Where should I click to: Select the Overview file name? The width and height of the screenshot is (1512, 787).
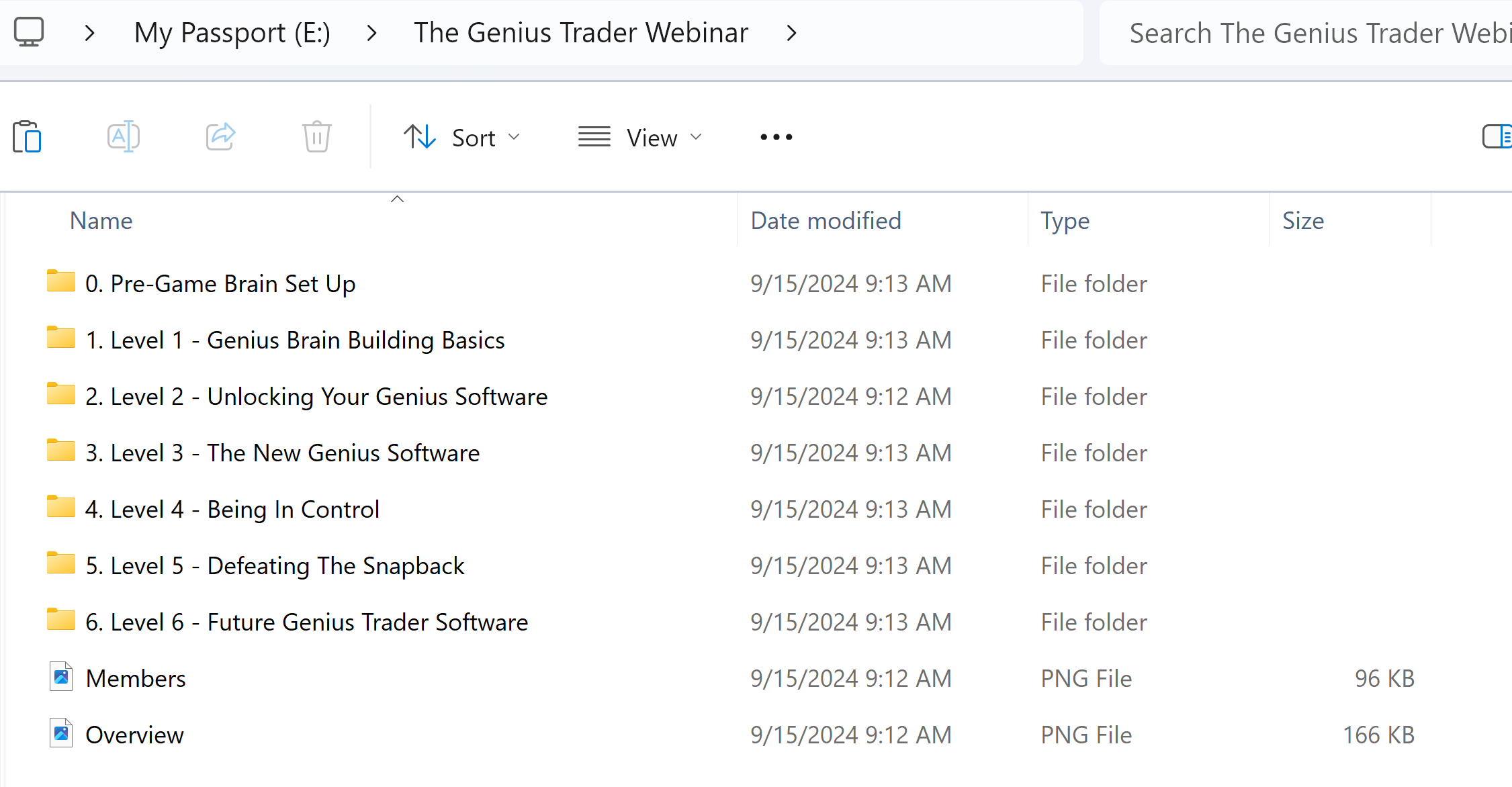[x=134, y=735]
